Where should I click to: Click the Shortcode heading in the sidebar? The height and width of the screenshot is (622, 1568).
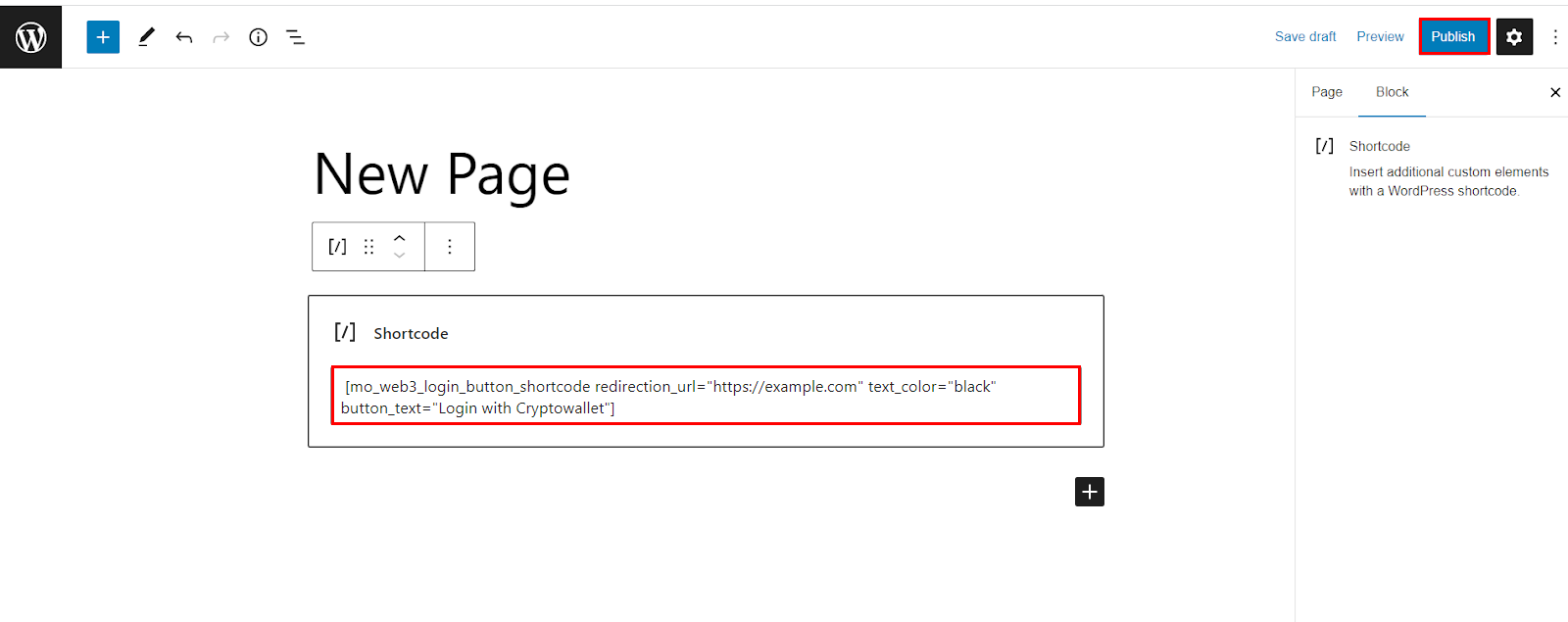(x=1379, y=146)
